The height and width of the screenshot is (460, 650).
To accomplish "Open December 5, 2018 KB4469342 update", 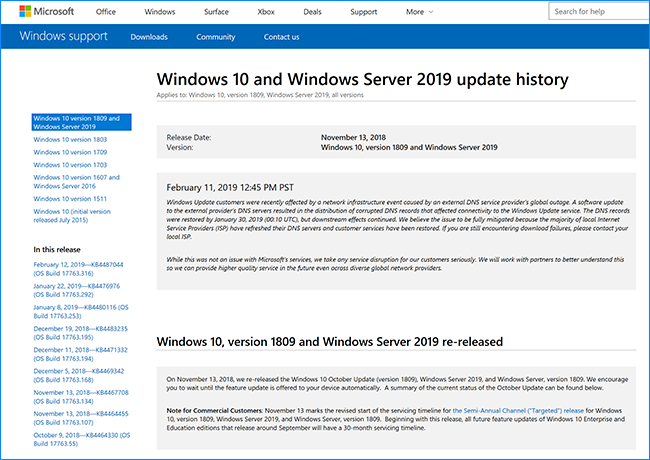I will coord(79,375).
